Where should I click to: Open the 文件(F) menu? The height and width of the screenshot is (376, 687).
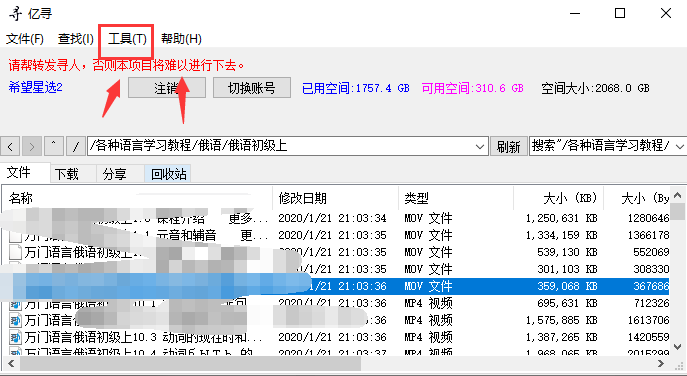click(x=25, y=39)
